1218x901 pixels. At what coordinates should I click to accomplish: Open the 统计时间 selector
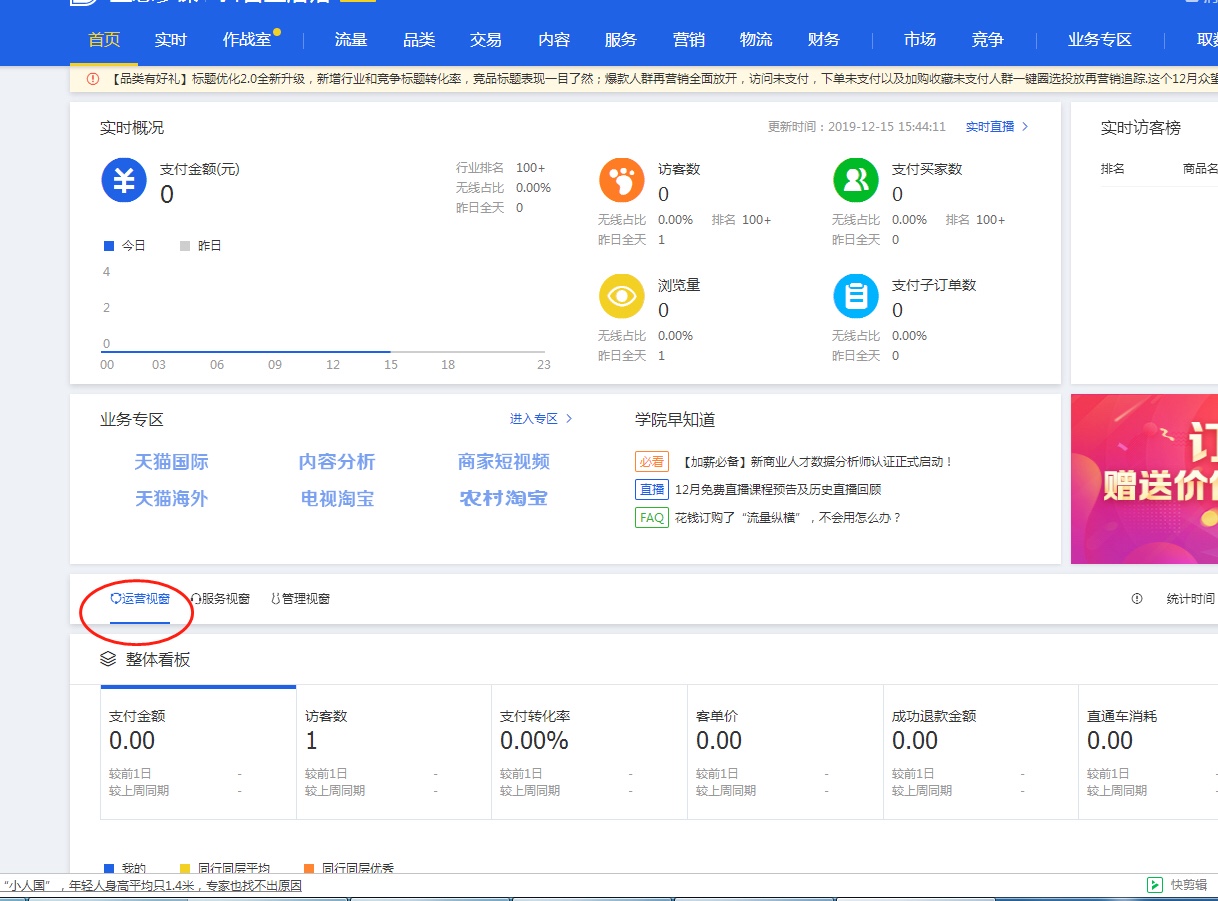coord(1192,598)
